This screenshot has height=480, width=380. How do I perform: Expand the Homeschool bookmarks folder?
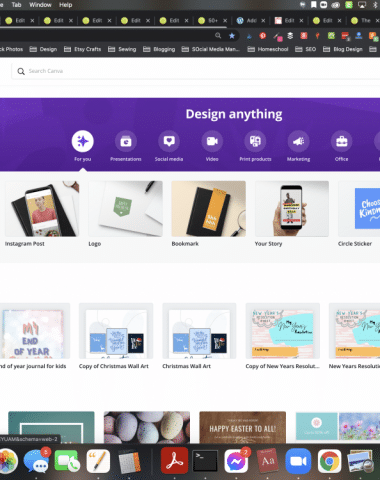[268, 49]
